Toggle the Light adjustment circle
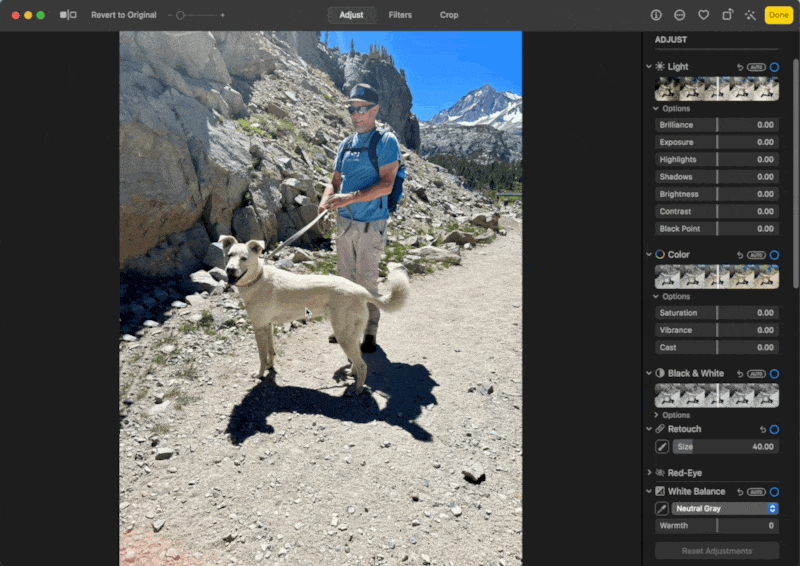Image resolution: width=800 pixels, height=566 pixels. coord(774,67)
